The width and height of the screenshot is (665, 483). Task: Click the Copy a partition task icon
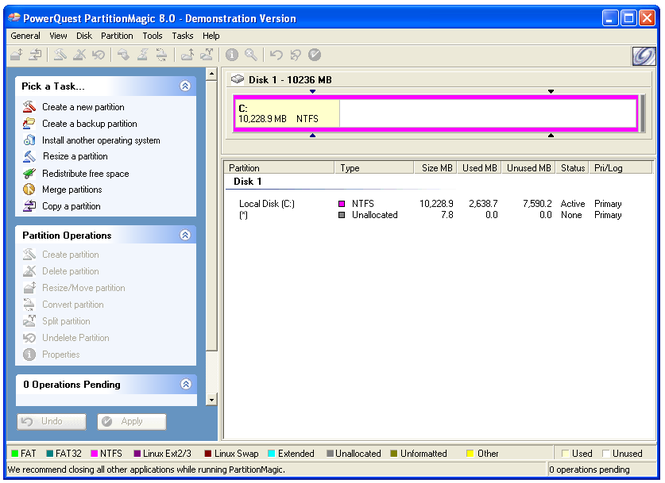click(x=29, y=206)
